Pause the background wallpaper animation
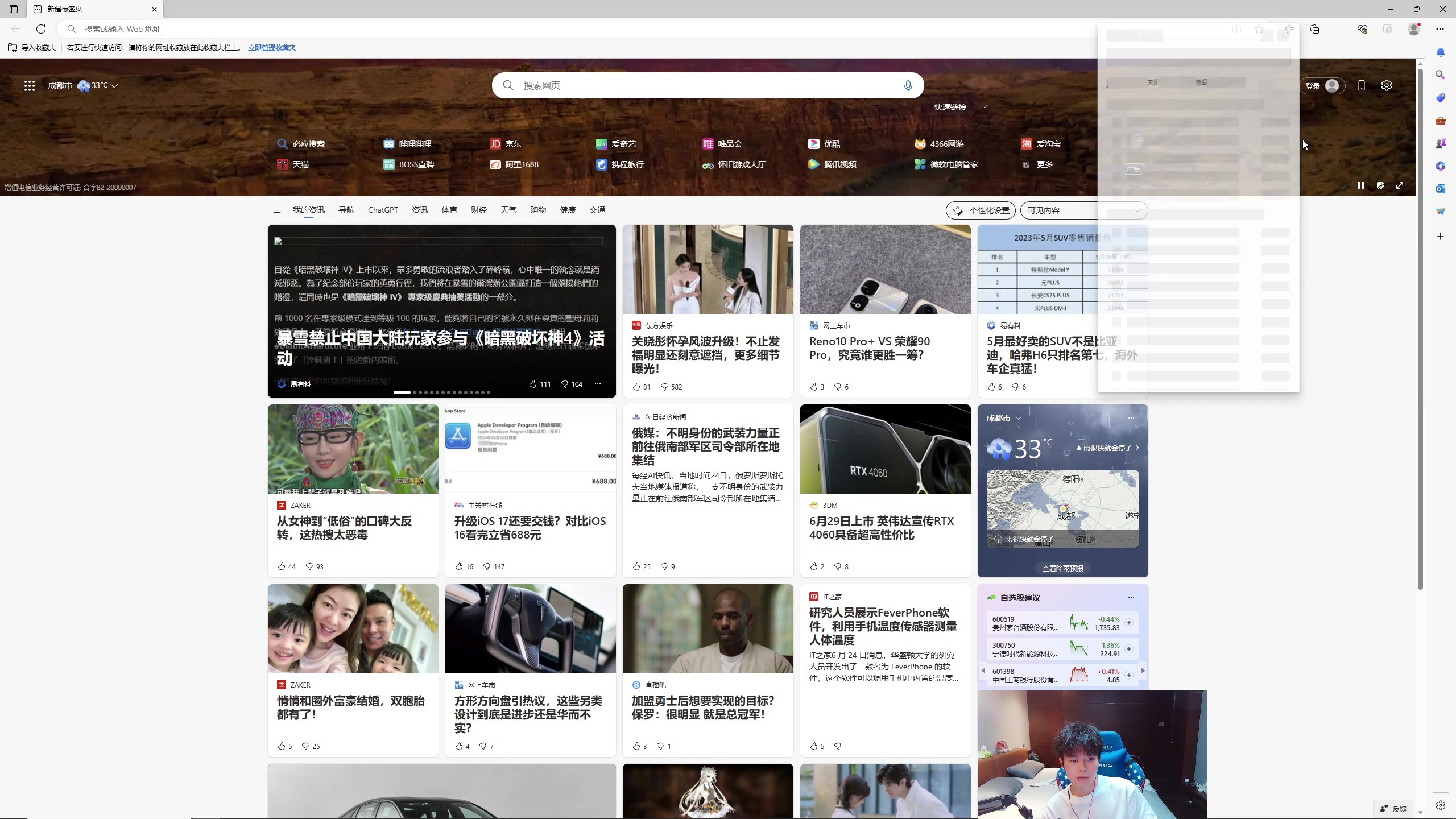Image resolution: width=1456 pixels, height=819 pixels. [1361, 185]
